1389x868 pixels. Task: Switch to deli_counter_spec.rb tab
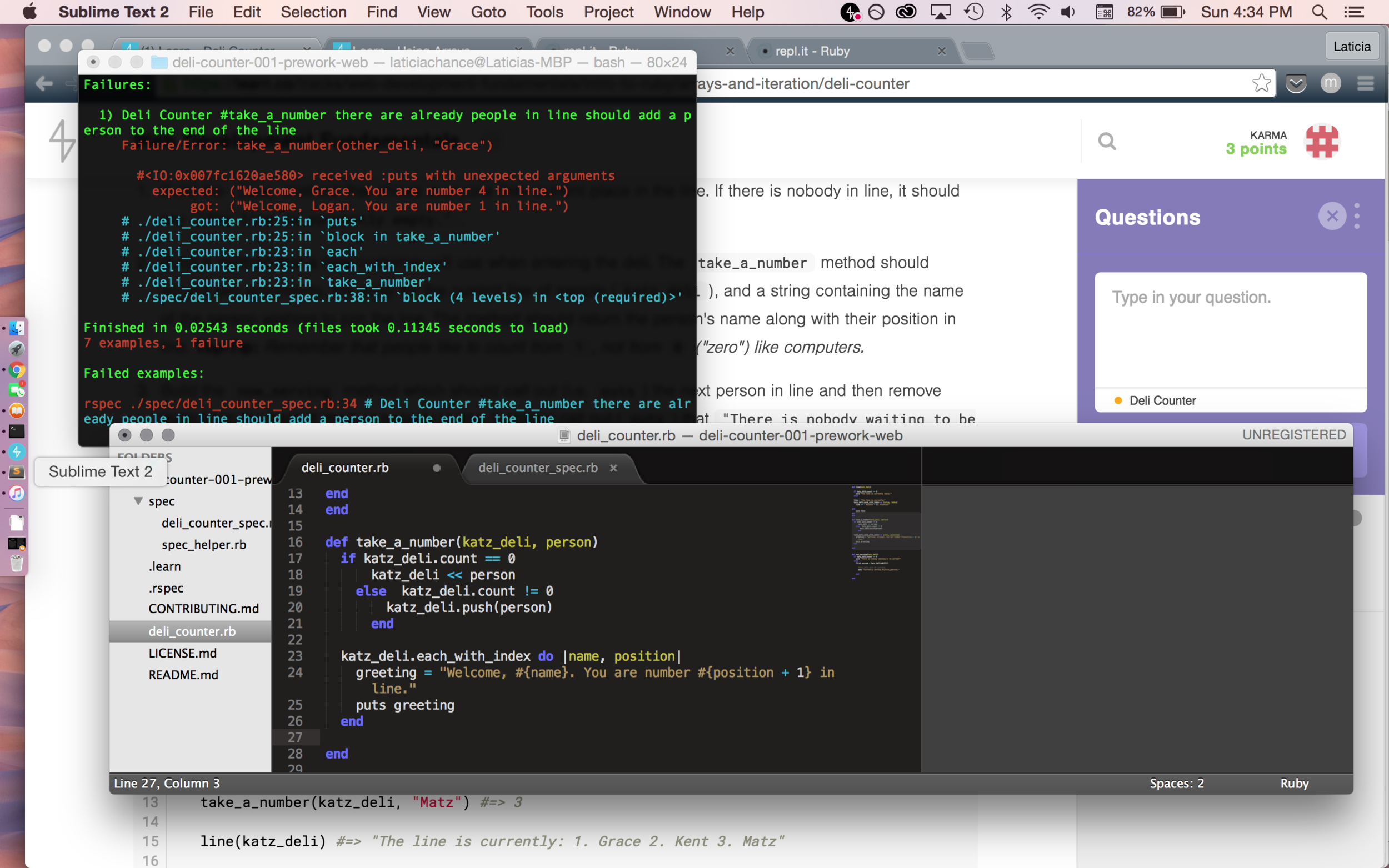pos(538,468)
